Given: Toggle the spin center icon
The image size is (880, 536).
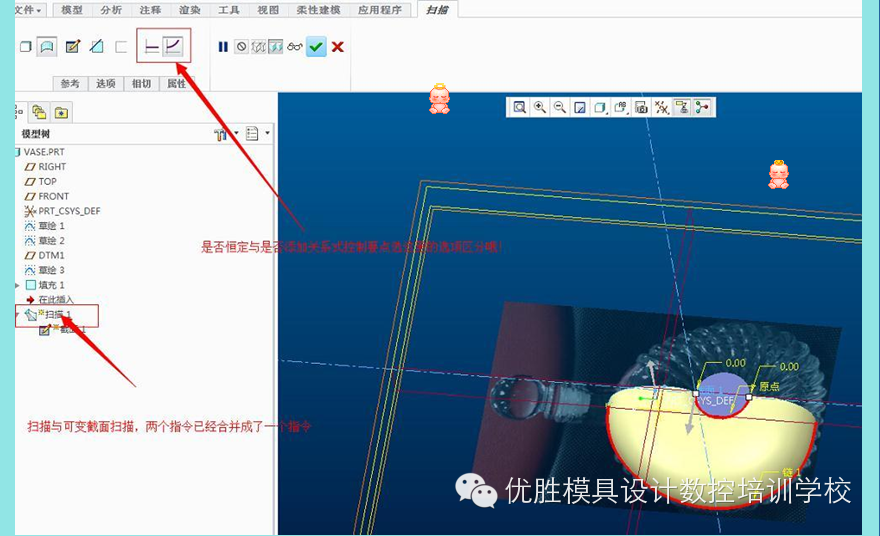Looking at the screenshot, I should 702,107.
